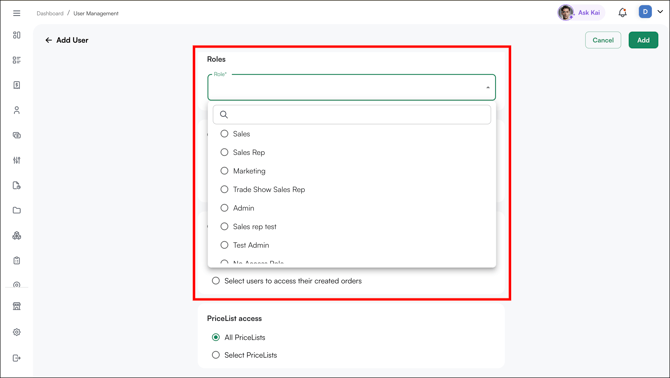The image size is (670, 378).
Task: Select All PriceLists radio option
Action: coord(216,337)
